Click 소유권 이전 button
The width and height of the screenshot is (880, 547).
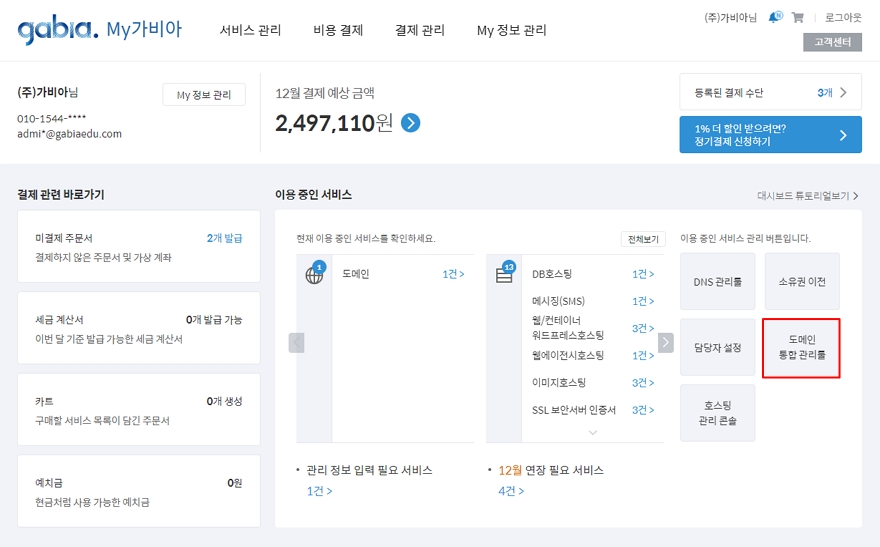pyautogui.click(x=802, y=282)
